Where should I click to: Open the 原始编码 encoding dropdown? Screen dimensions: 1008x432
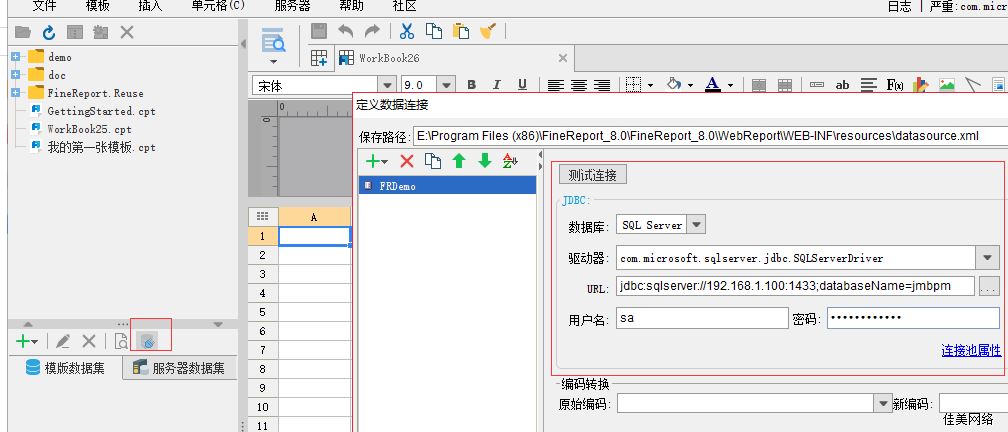click(883, 404)
